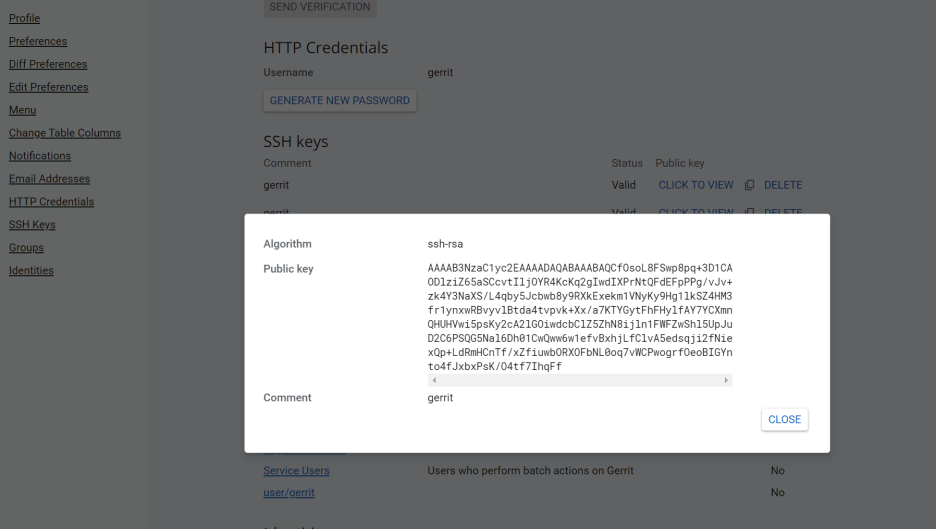
Task: Open the Service Users group link
Action: coord(296,470)
